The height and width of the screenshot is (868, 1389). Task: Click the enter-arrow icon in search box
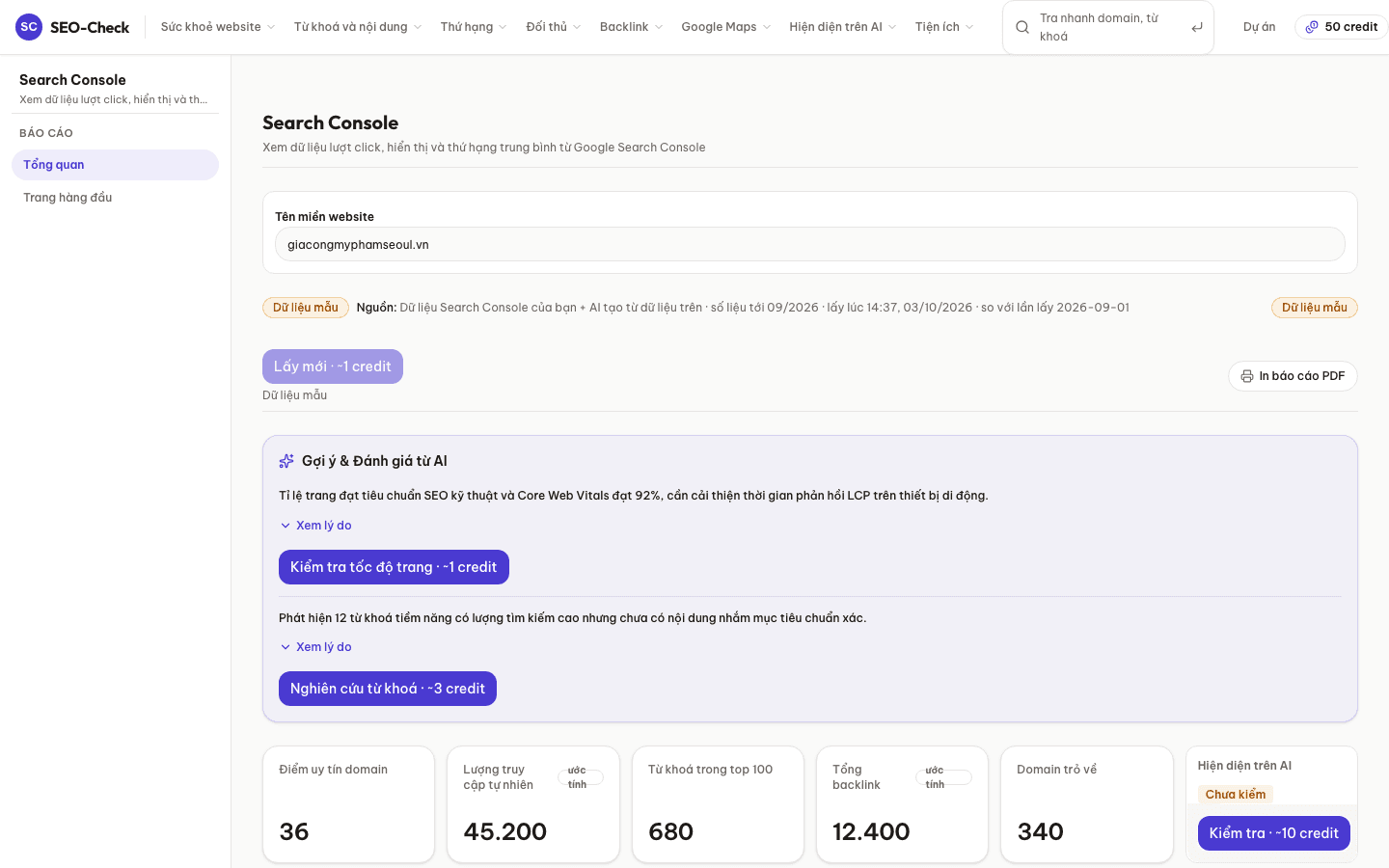point(1197,27)
